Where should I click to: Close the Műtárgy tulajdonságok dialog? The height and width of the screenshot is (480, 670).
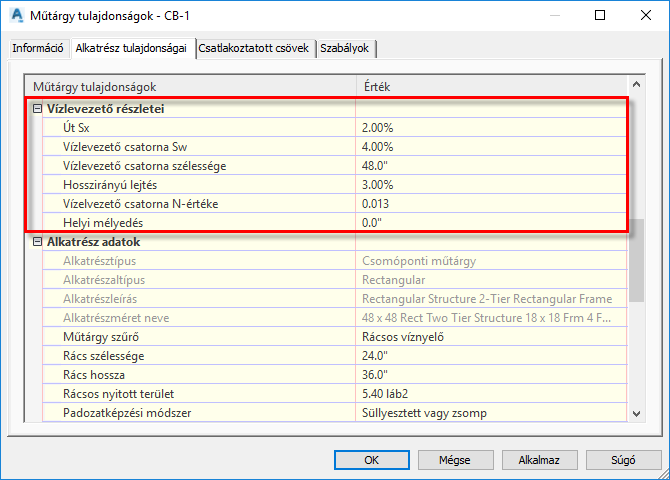(x=645, y=16)
